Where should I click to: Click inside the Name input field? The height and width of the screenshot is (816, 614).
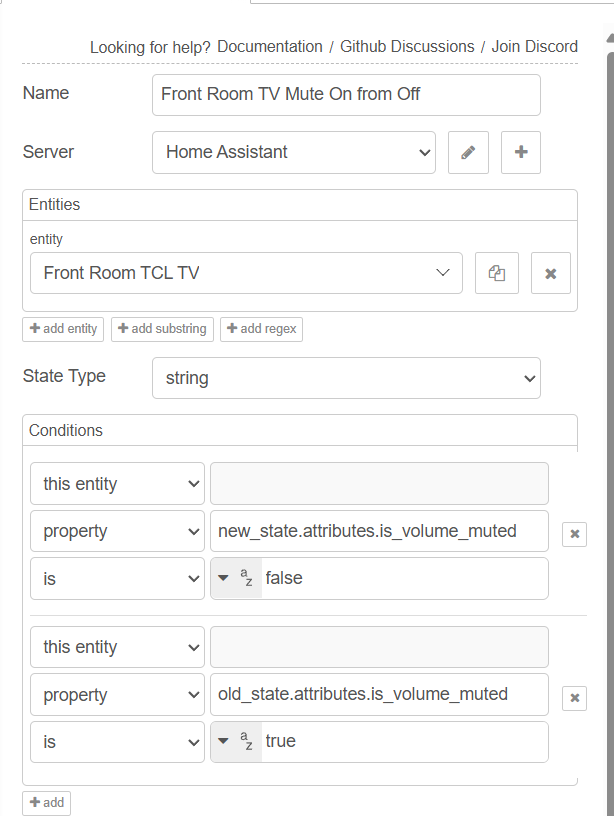tap(345, 94)
